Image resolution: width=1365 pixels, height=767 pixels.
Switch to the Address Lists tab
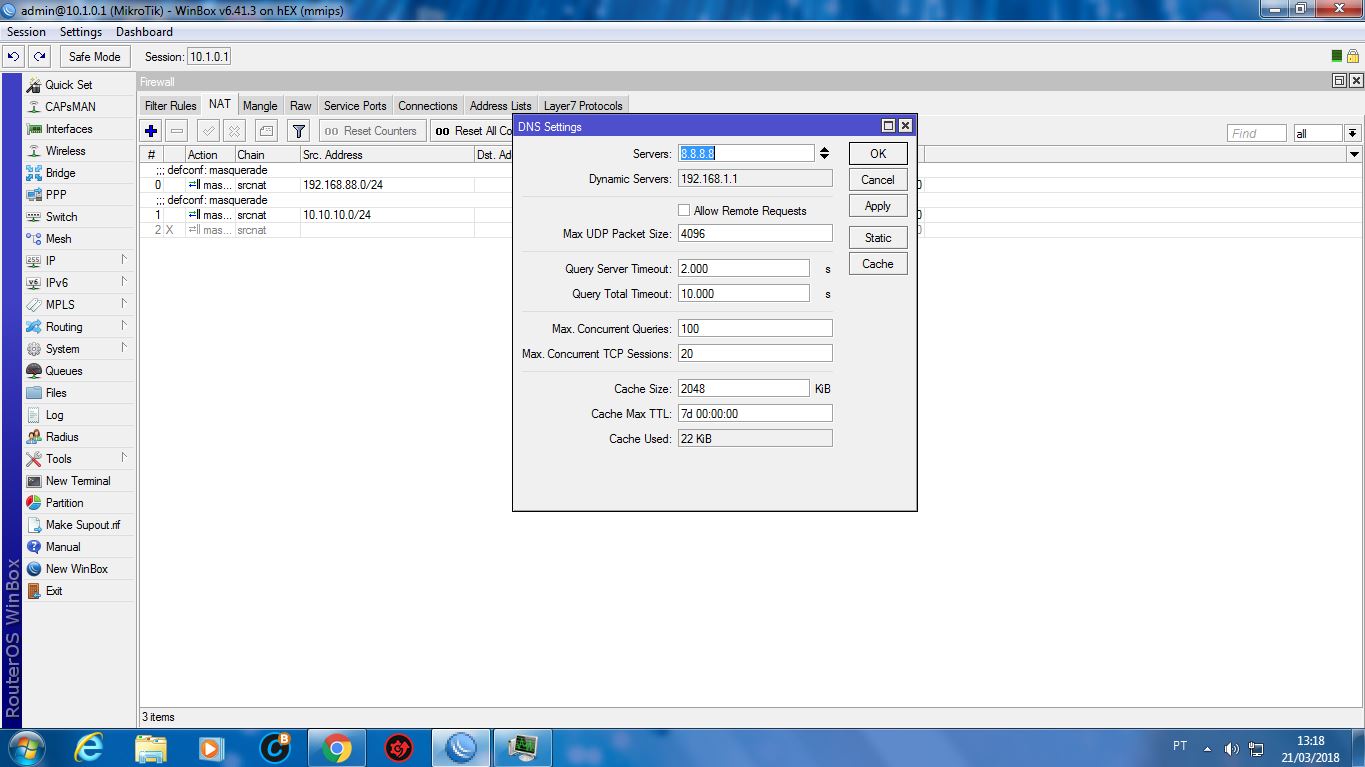pyautogui.click(x=501, y=106)
